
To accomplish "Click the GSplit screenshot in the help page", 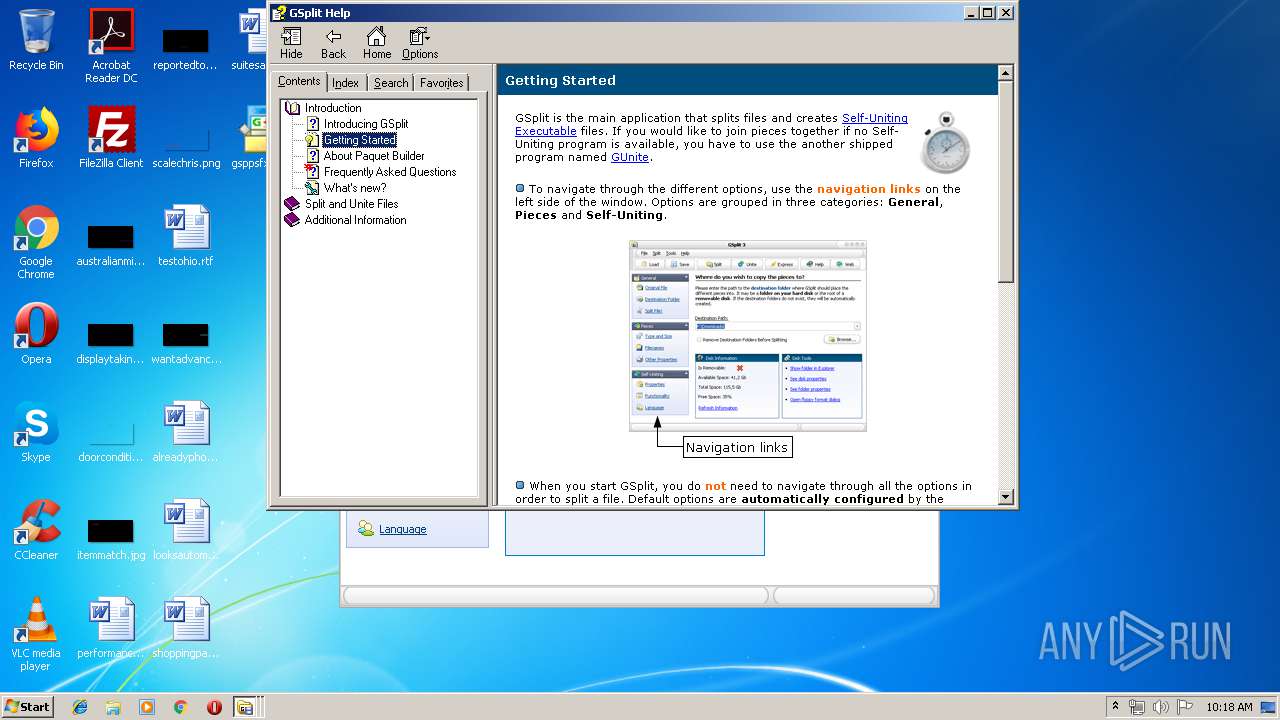I will 747,335.
